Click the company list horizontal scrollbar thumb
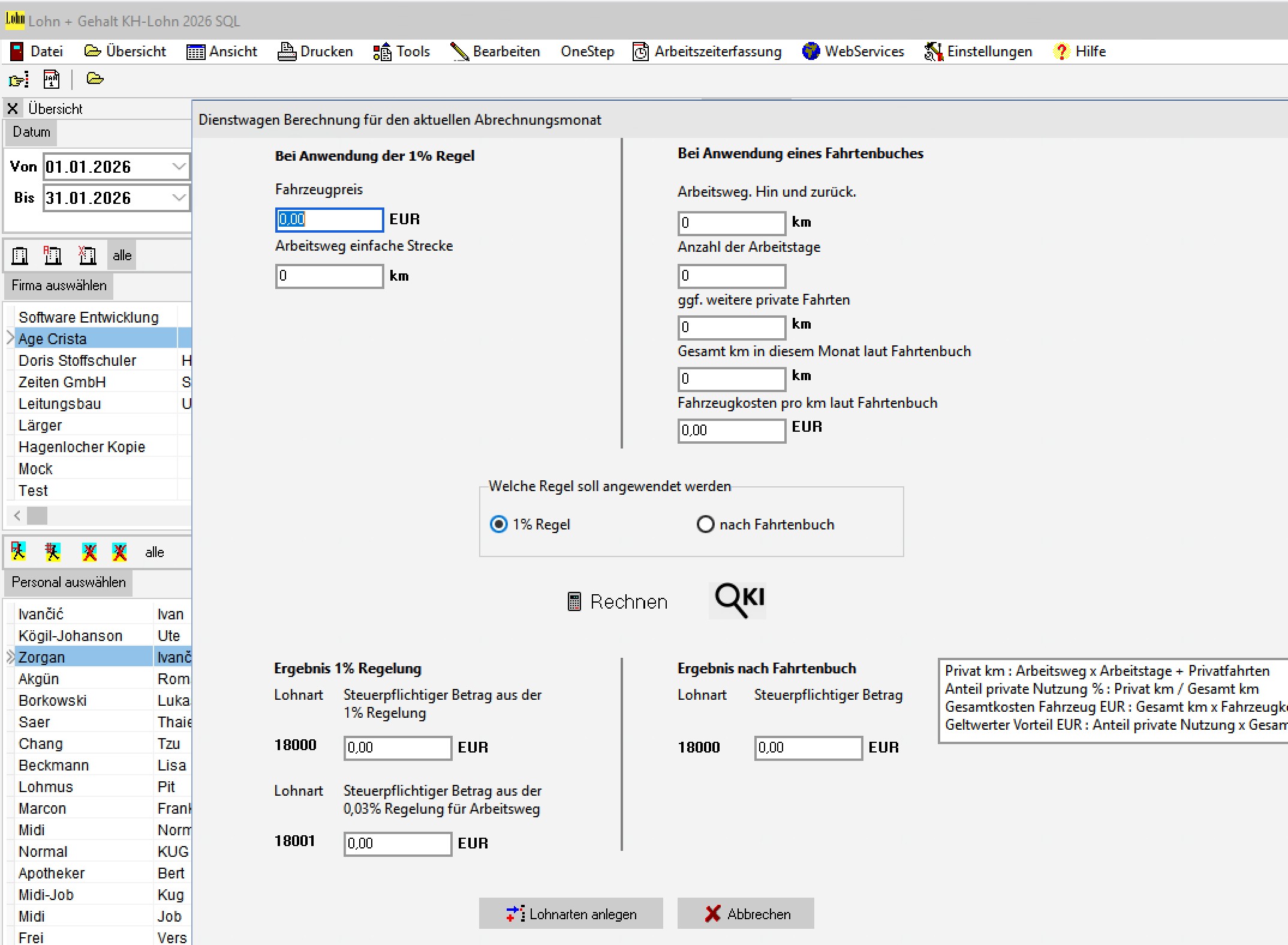This screenshot has width=1288, height=945. click(x=37, y=515)
